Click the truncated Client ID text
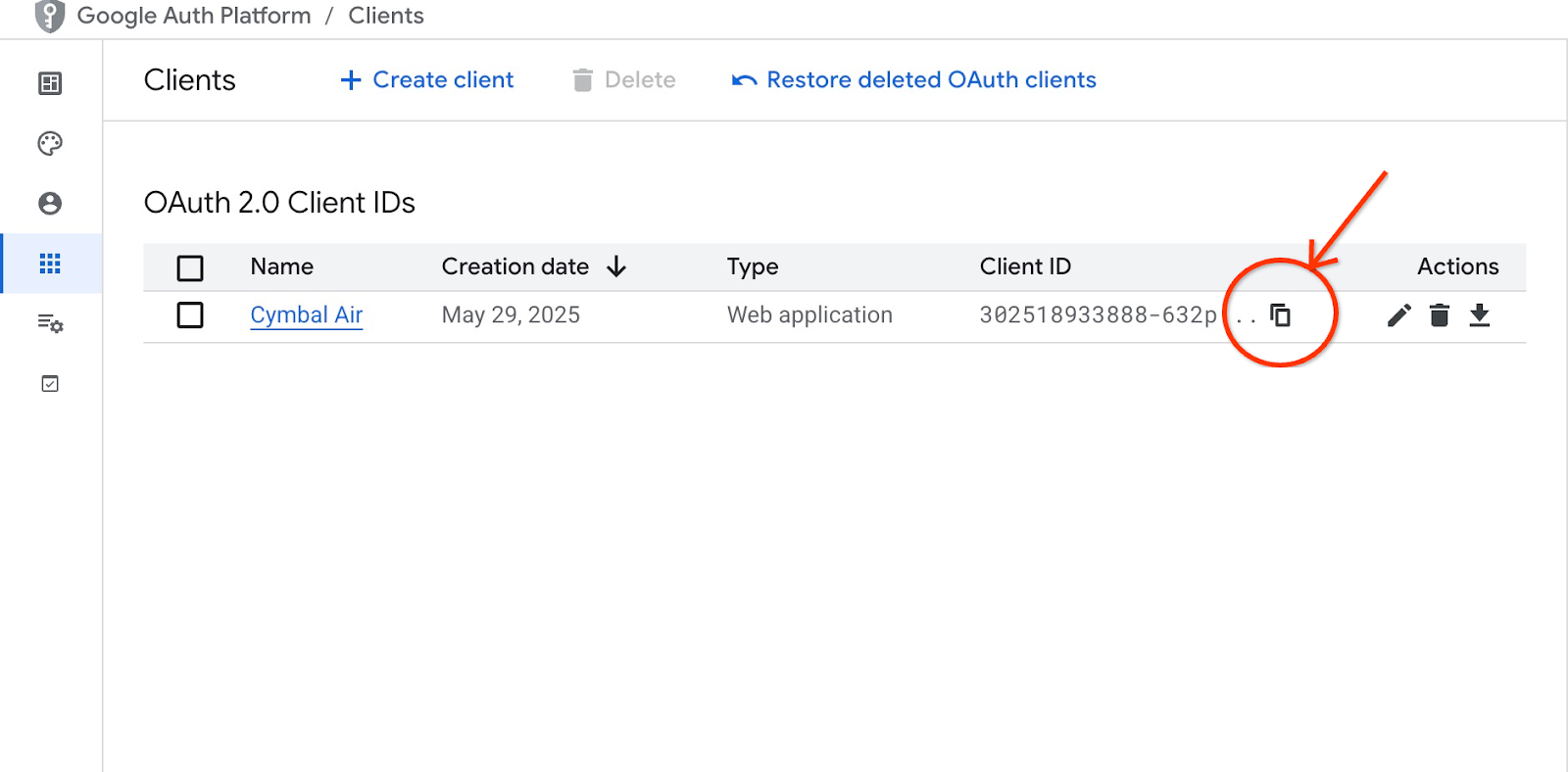This screenshot has width=1568, height=772. coord(1098,314)
